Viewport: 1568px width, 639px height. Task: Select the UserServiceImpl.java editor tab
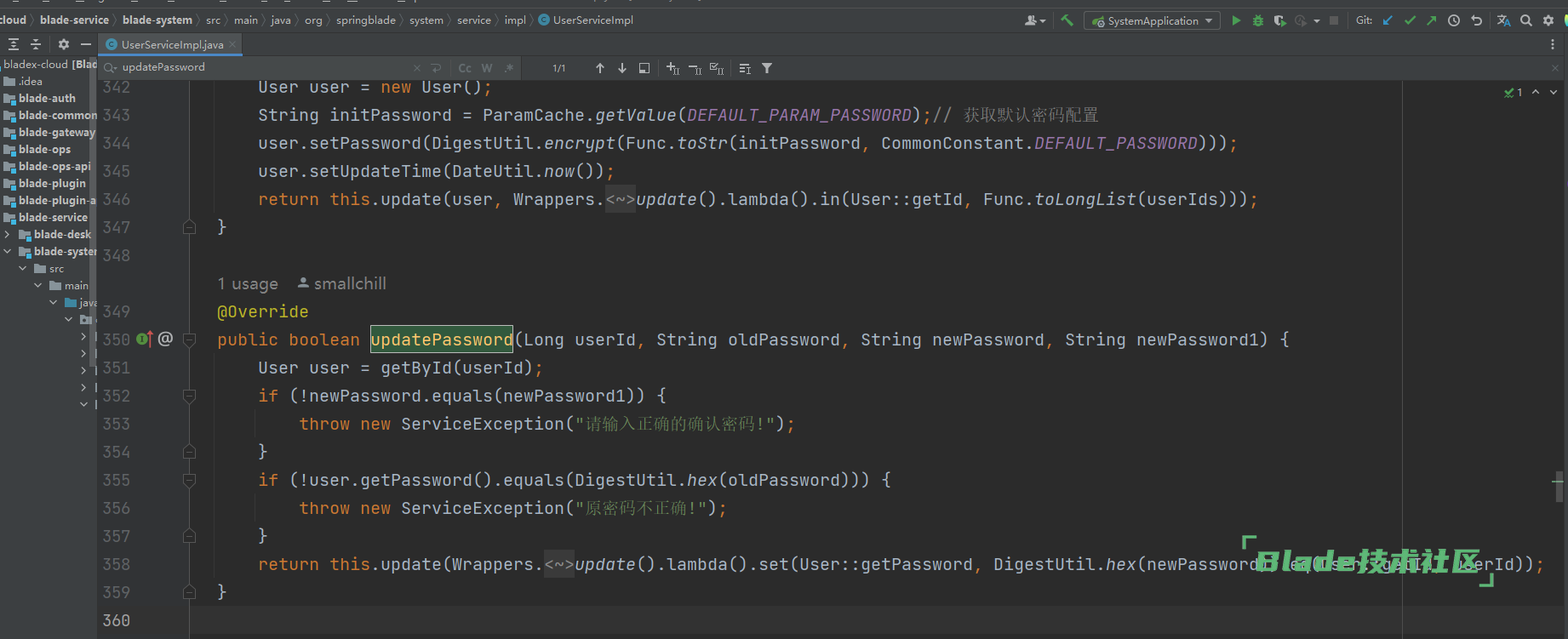(x=171, y=44)
